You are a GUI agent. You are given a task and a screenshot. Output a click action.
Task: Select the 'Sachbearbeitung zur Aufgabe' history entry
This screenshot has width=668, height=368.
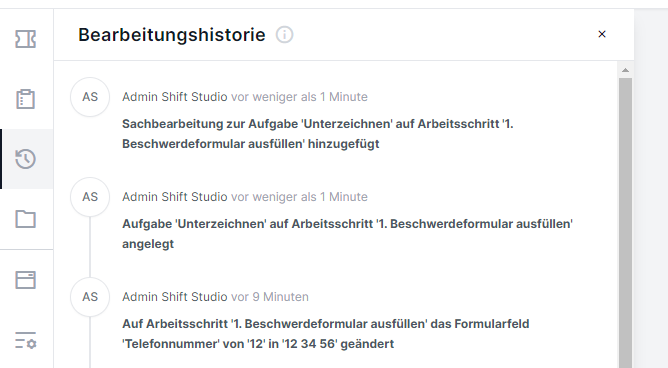click(x=318, y=134)
